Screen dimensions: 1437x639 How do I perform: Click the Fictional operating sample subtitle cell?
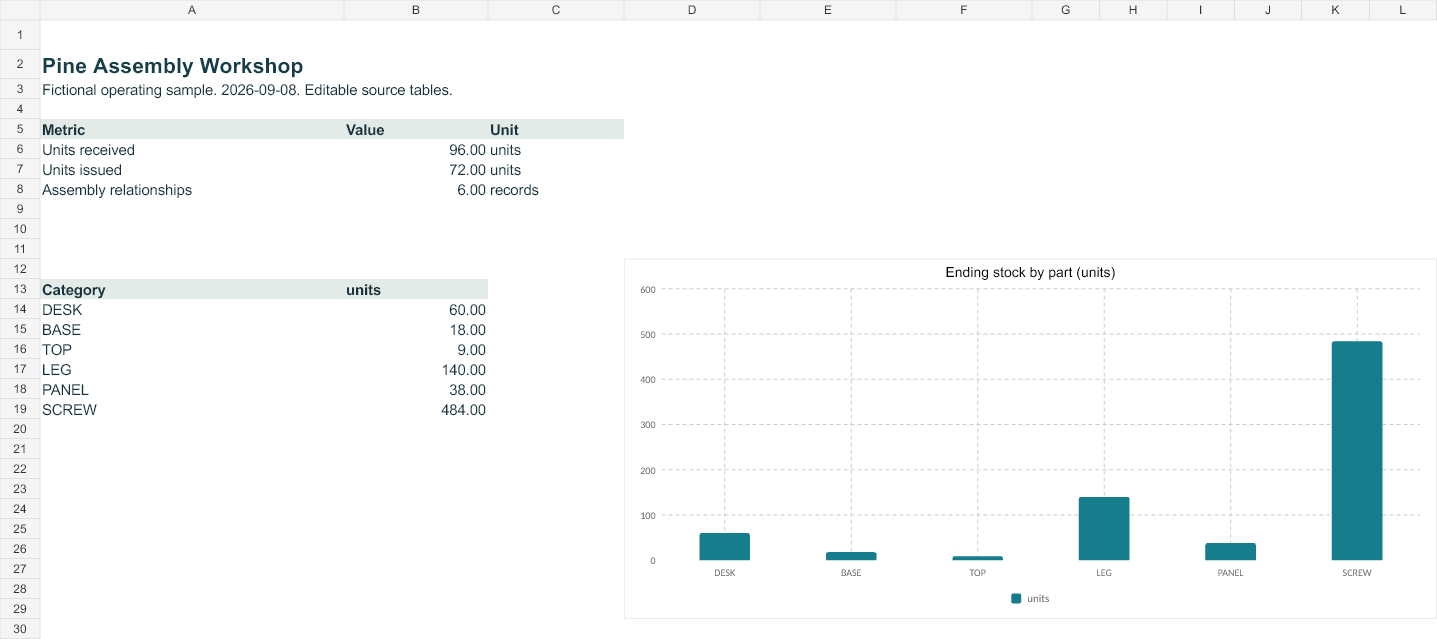[192, 90]
